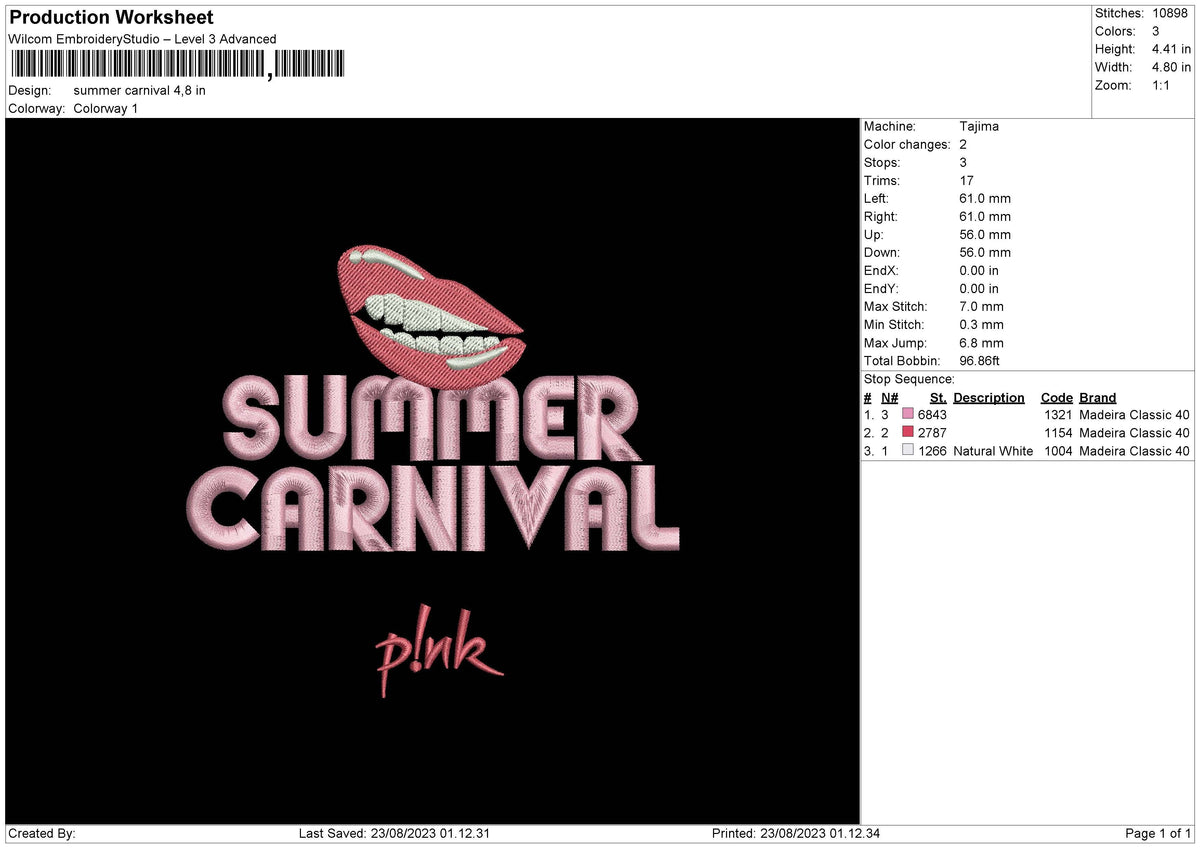
Task: Click thread code 1154
Action: [1058, 433]
